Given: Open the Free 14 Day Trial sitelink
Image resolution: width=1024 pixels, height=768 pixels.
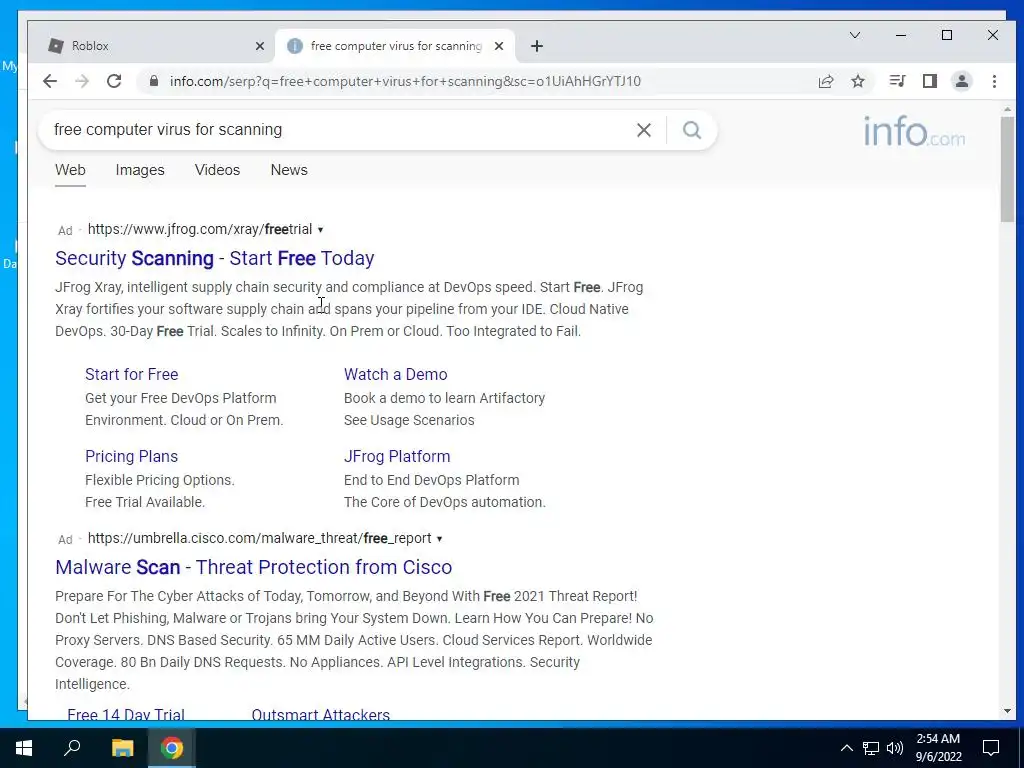Looking at the screenshot, I should [126, 714].
